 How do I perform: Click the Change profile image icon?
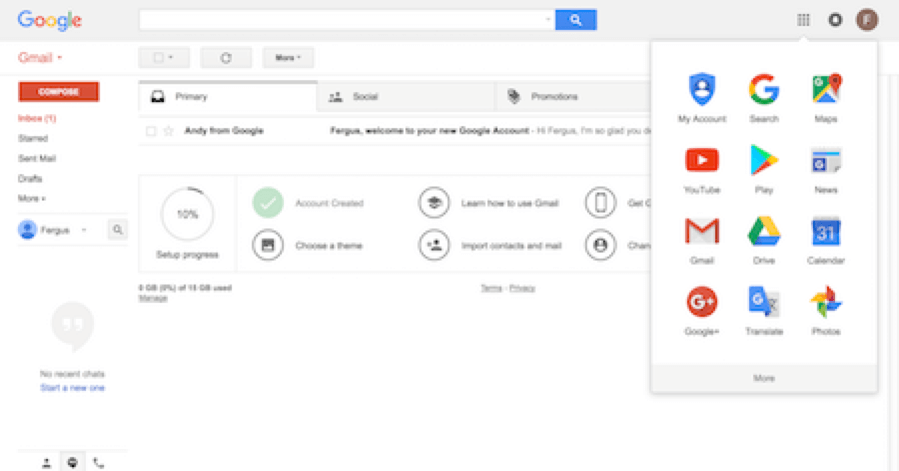point(600,245)
